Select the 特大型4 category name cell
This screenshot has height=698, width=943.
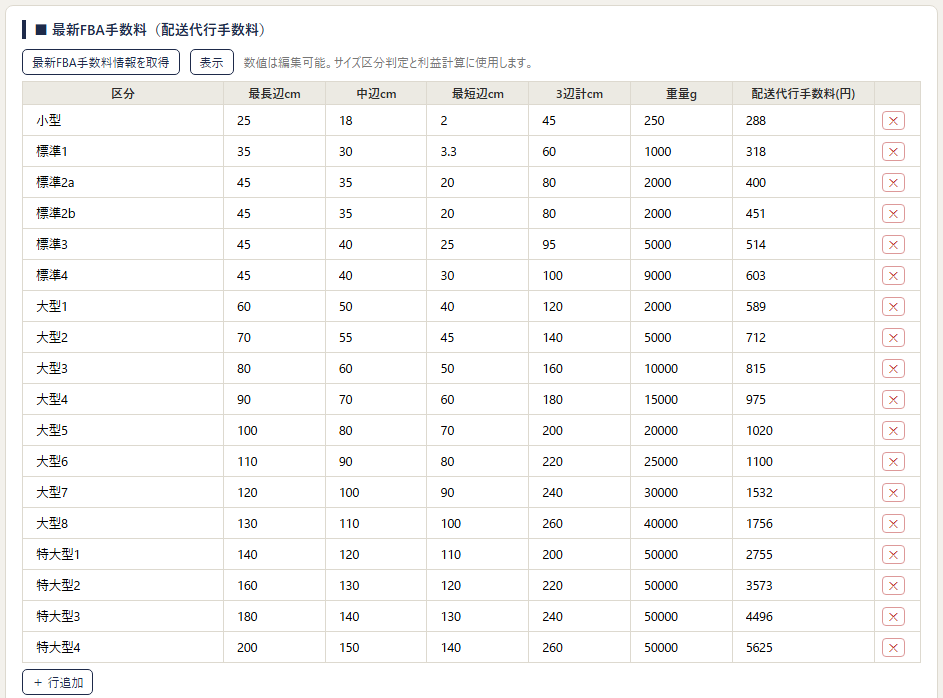pos(123,647)
